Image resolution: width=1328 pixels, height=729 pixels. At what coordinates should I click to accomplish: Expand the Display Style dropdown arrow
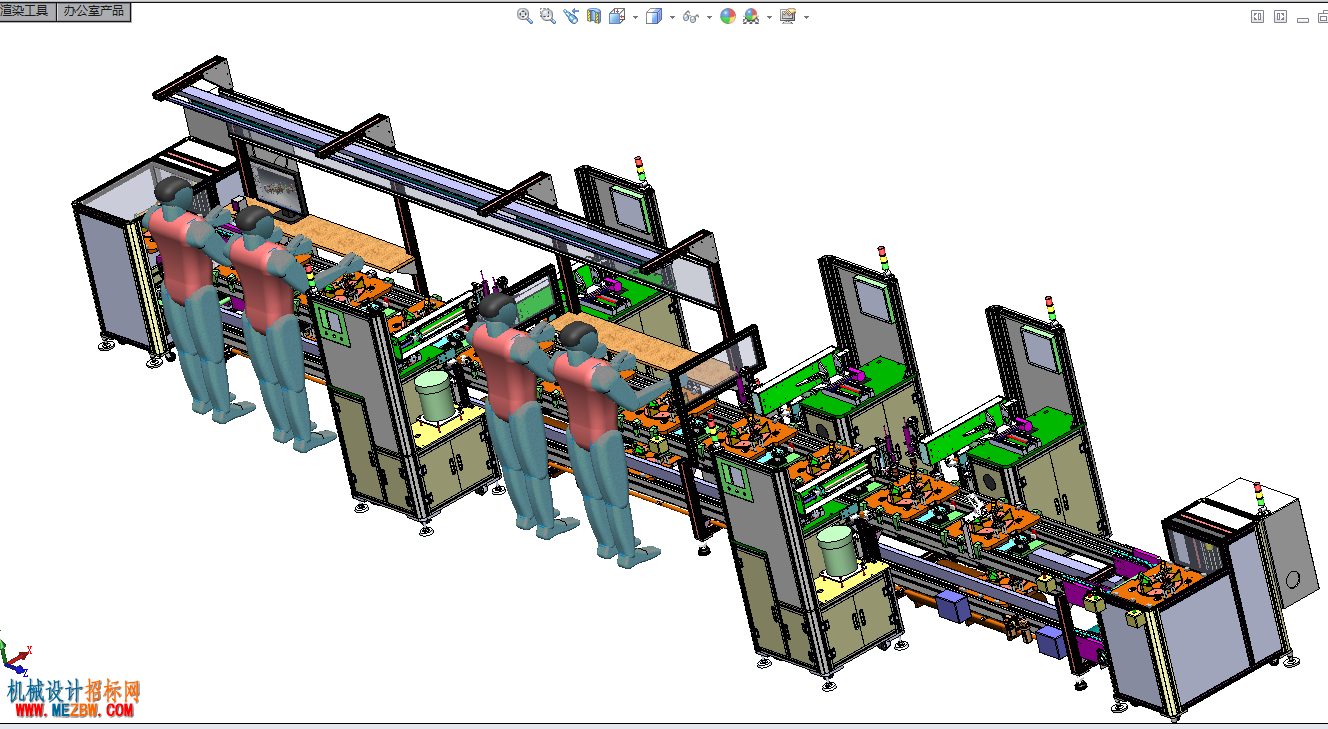coord(672,17)
